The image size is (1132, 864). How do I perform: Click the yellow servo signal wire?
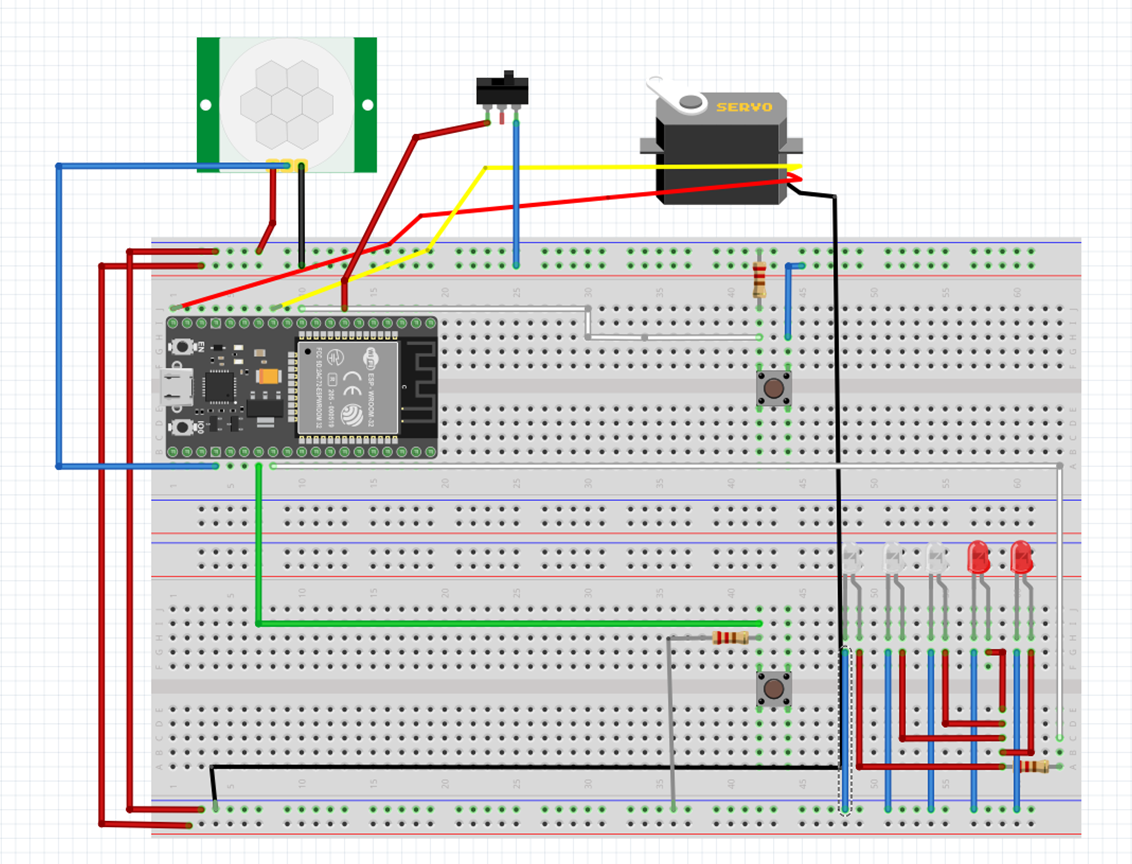[640, 167]
